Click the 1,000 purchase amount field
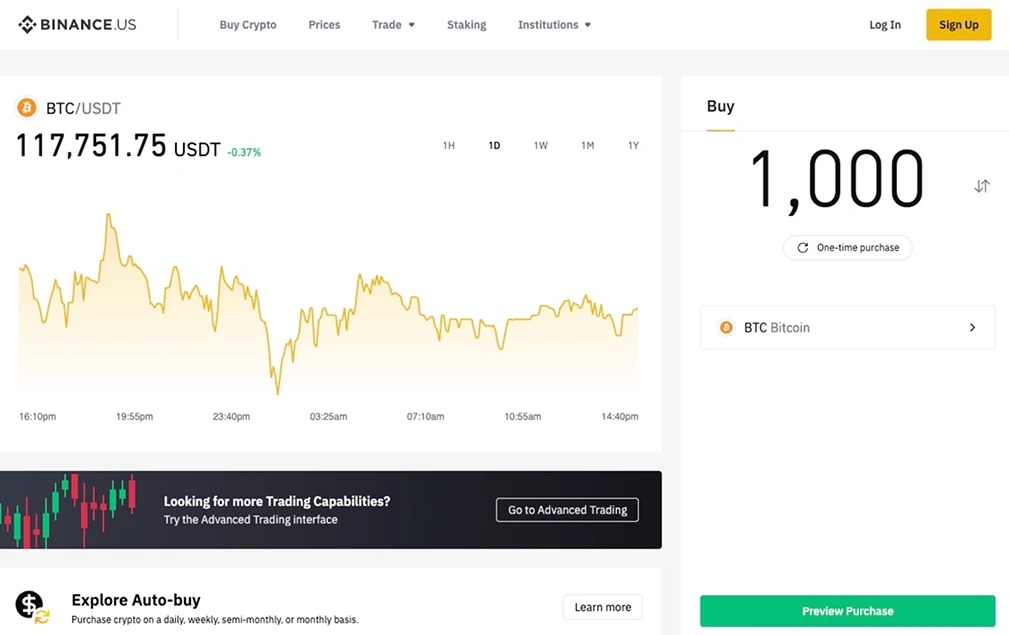1009x635 pixels. [x=837, y=181]
